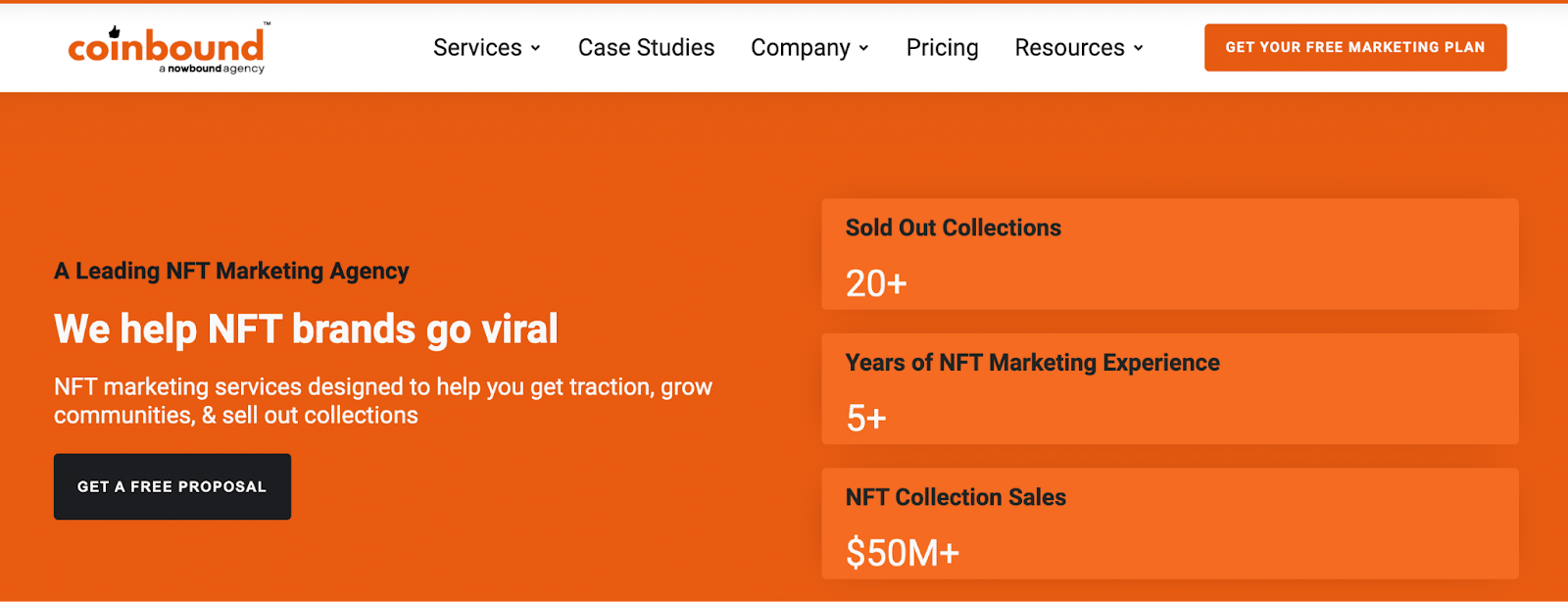Viewport: 1568px width, 602px height.
Task: Open the Company menu item
Action: tap(800, 47)
